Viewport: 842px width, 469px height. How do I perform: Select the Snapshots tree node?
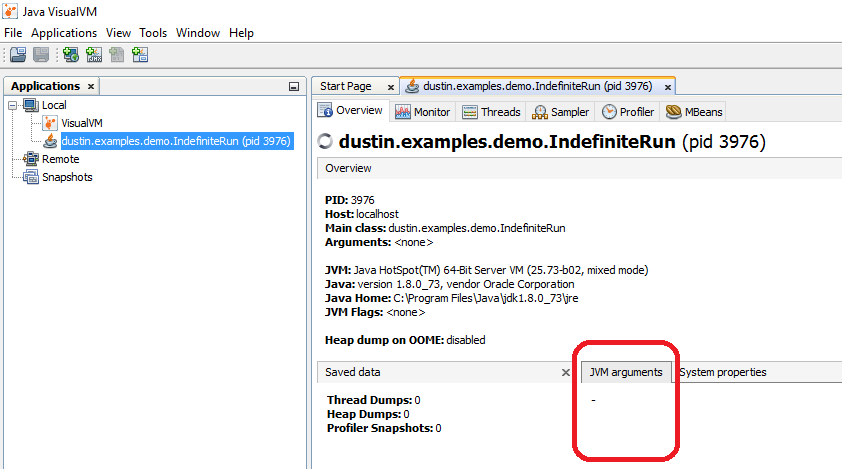[x=67, y=177]
